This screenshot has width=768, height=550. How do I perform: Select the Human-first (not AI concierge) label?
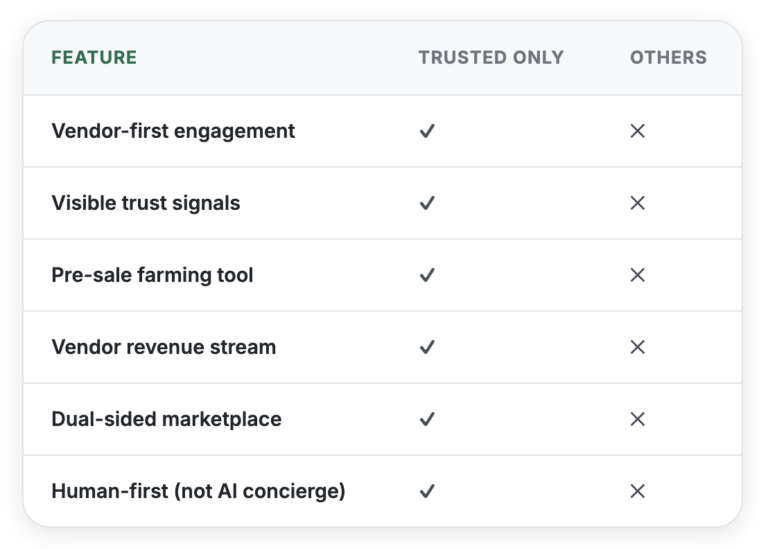(x=198, y=491)
